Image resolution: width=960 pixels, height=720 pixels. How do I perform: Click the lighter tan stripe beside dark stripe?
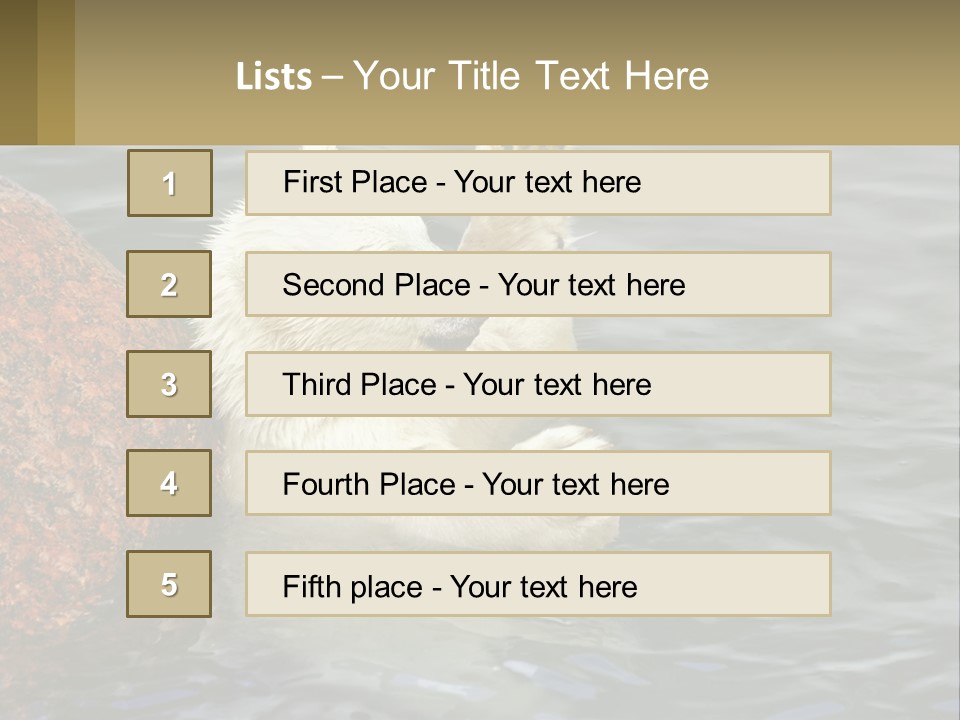(x=56, y=70)
